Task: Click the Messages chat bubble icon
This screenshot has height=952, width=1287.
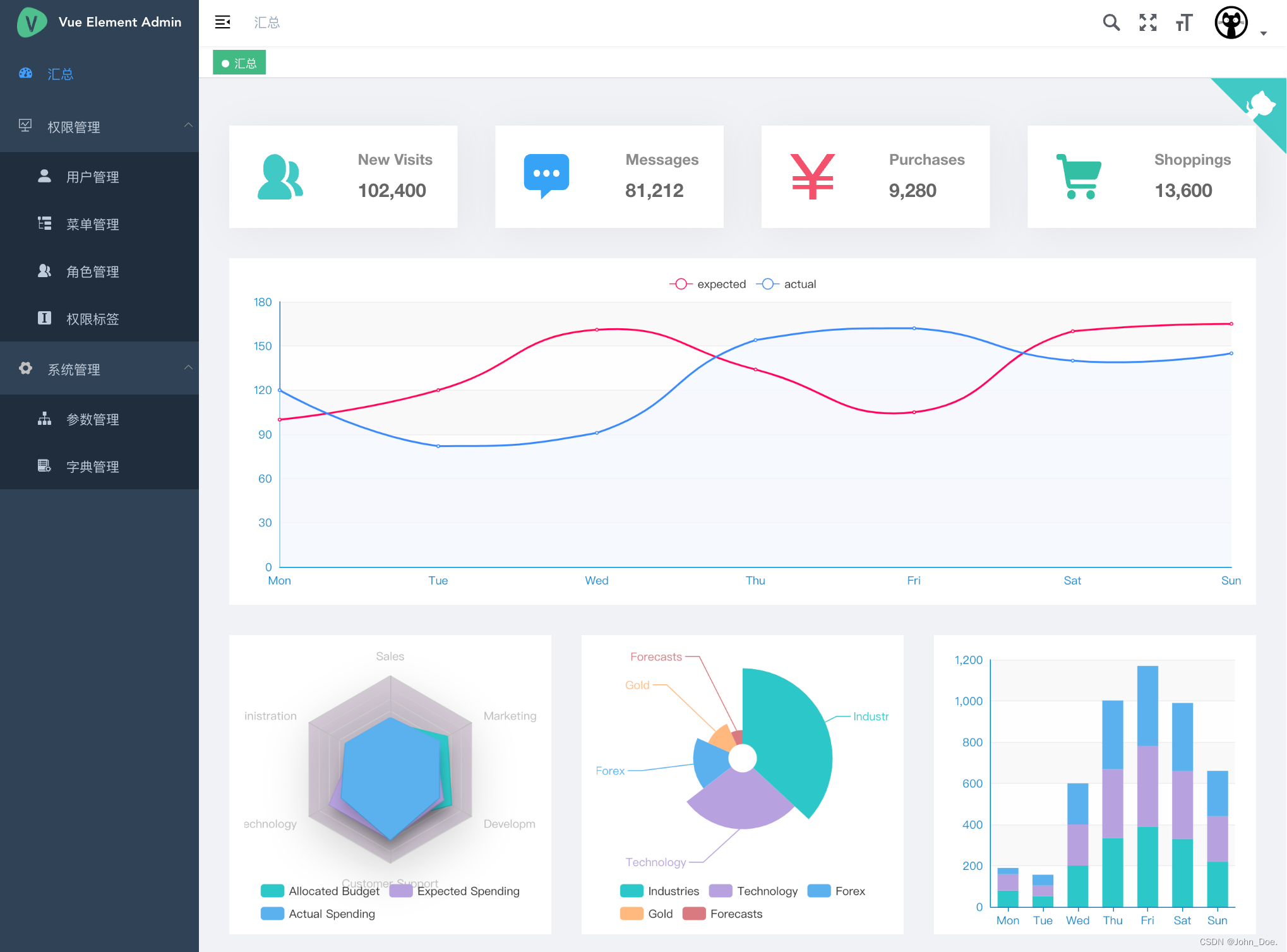Action: coord(546,177)
